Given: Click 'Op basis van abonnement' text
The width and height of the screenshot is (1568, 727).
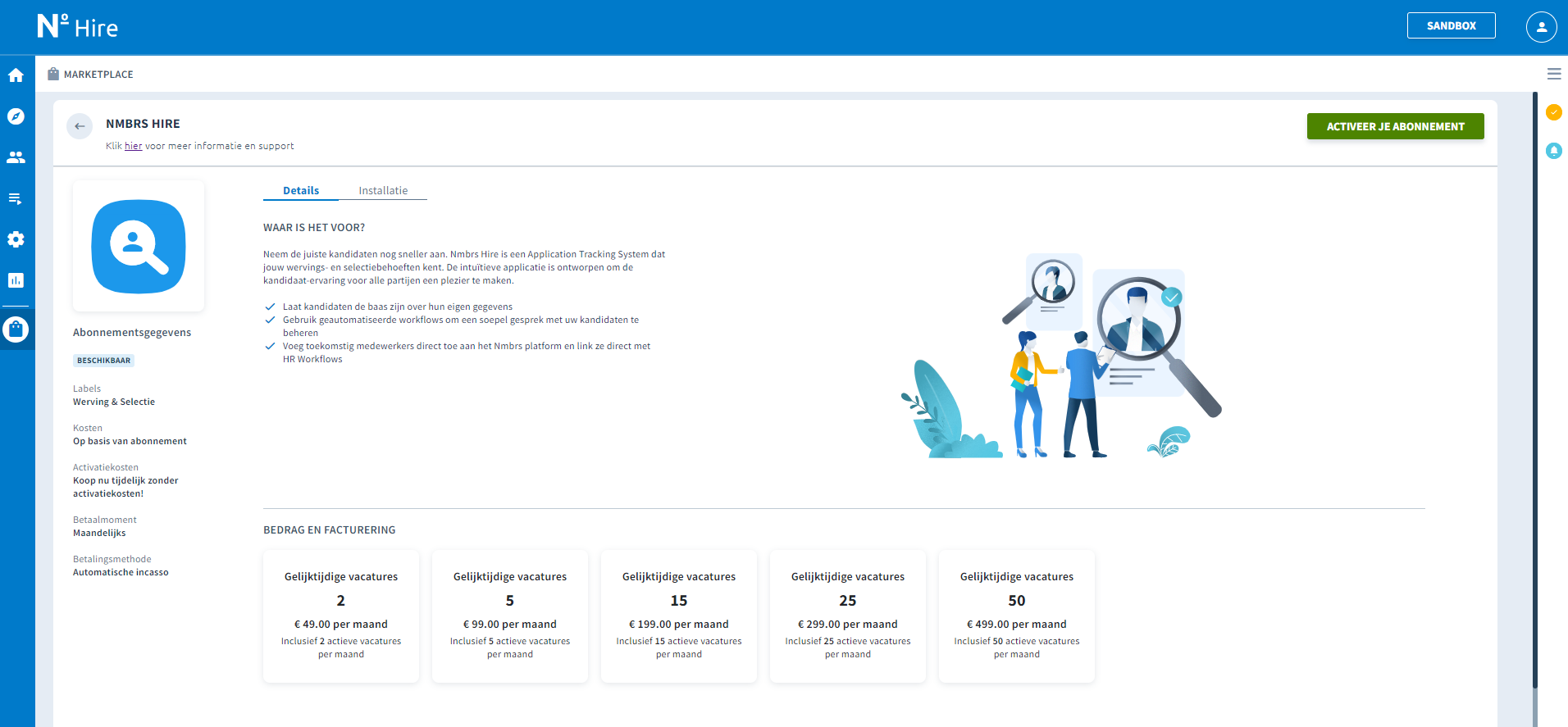Looking at the screenshot, I should click(x=130, y=441).
